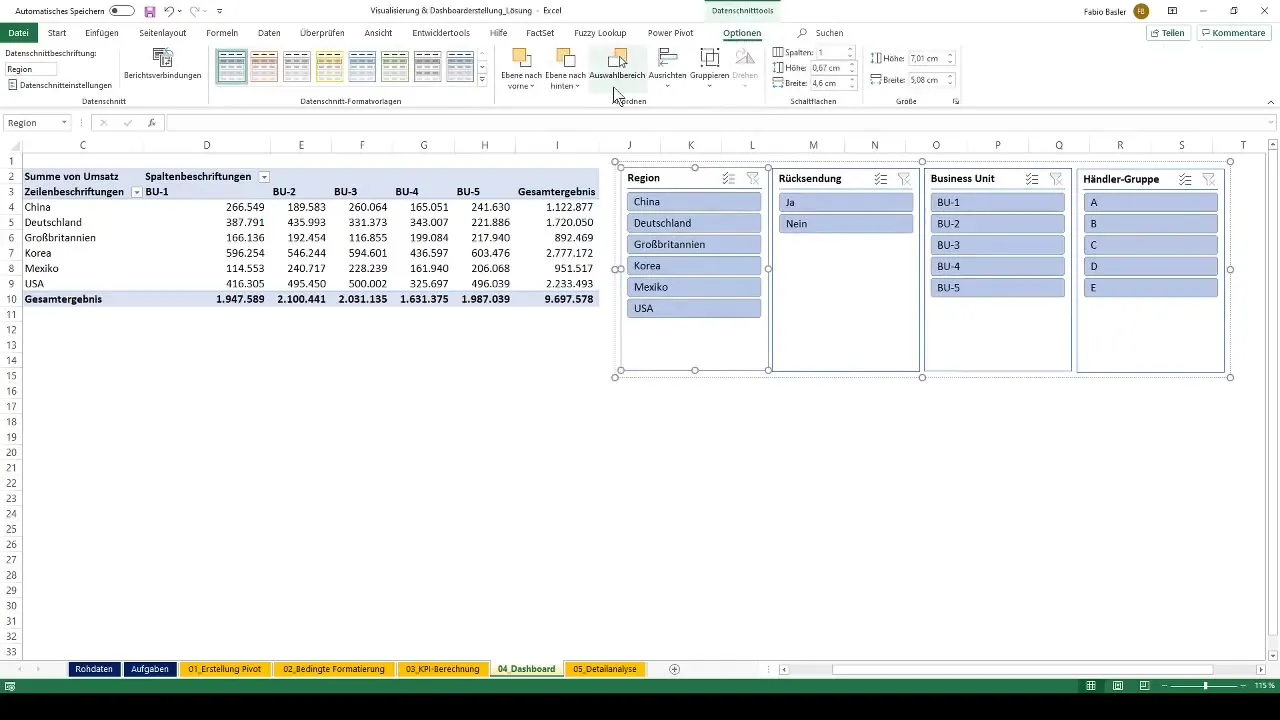Click the redo arrow icon
Screen dimensions: 1280x720
tap(195, 11)
